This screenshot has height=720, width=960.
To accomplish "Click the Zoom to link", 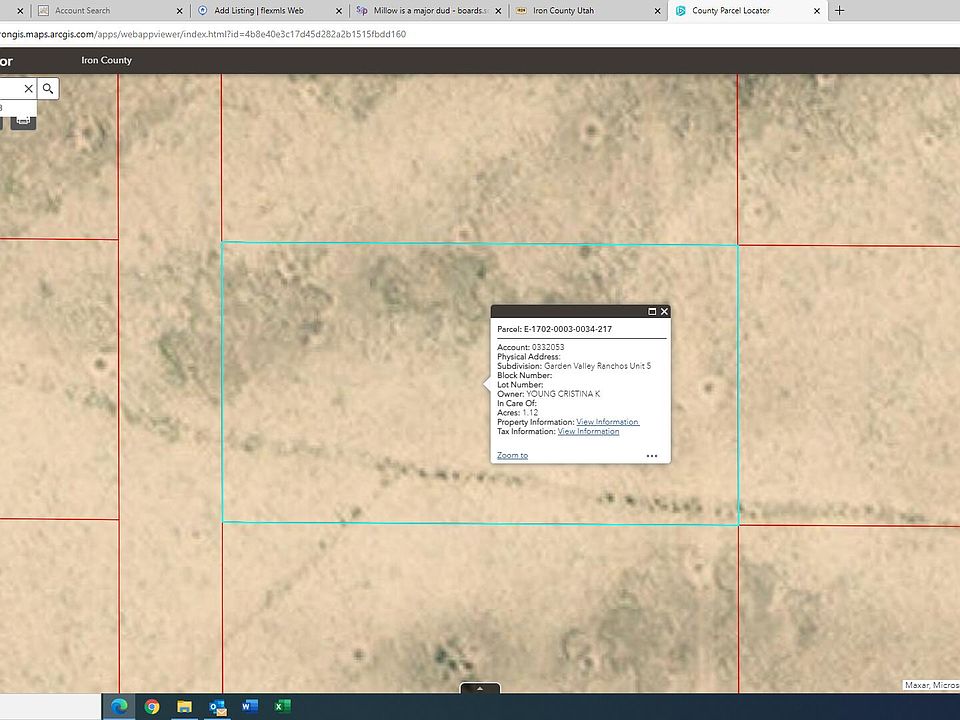I will pyautogui.click(x=512, y=456).
